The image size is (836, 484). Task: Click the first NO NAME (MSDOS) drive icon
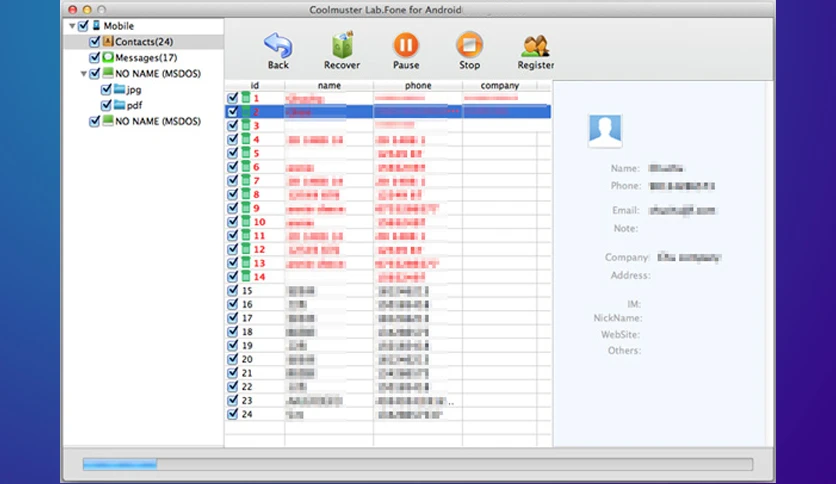(x=108, y=73)
